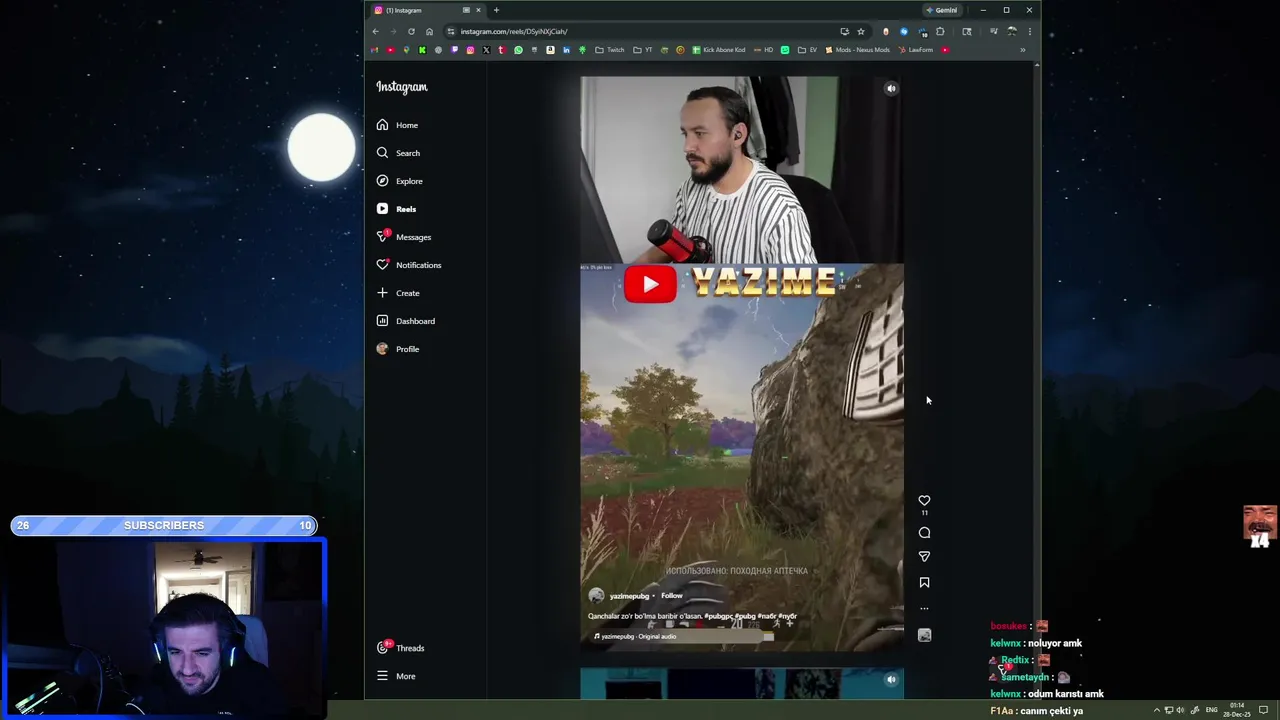Click the Instagram logo
The height and width of the screenshot is (720, 1280).
(401, 87)
